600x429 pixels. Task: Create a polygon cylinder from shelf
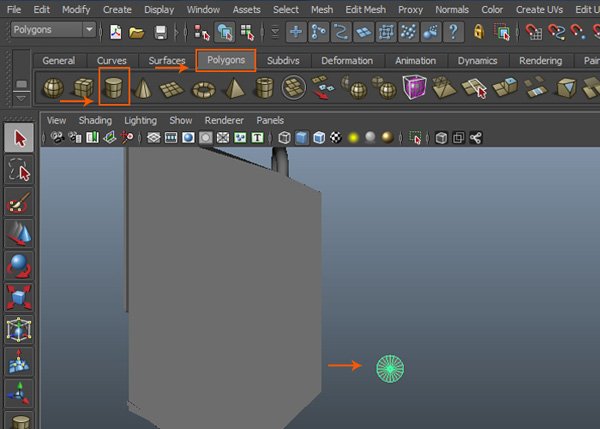pos(114,87)
